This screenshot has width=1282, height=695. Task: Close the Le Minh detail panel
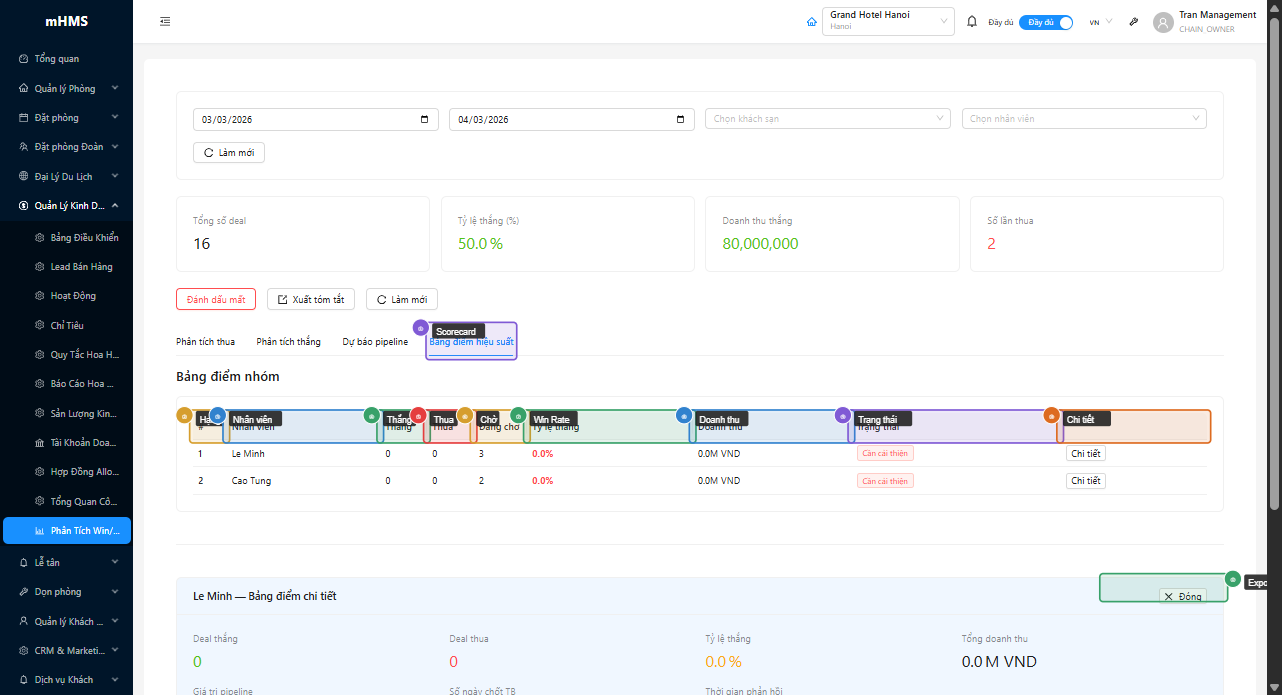pyautogui.click(x=1182, y=596)
